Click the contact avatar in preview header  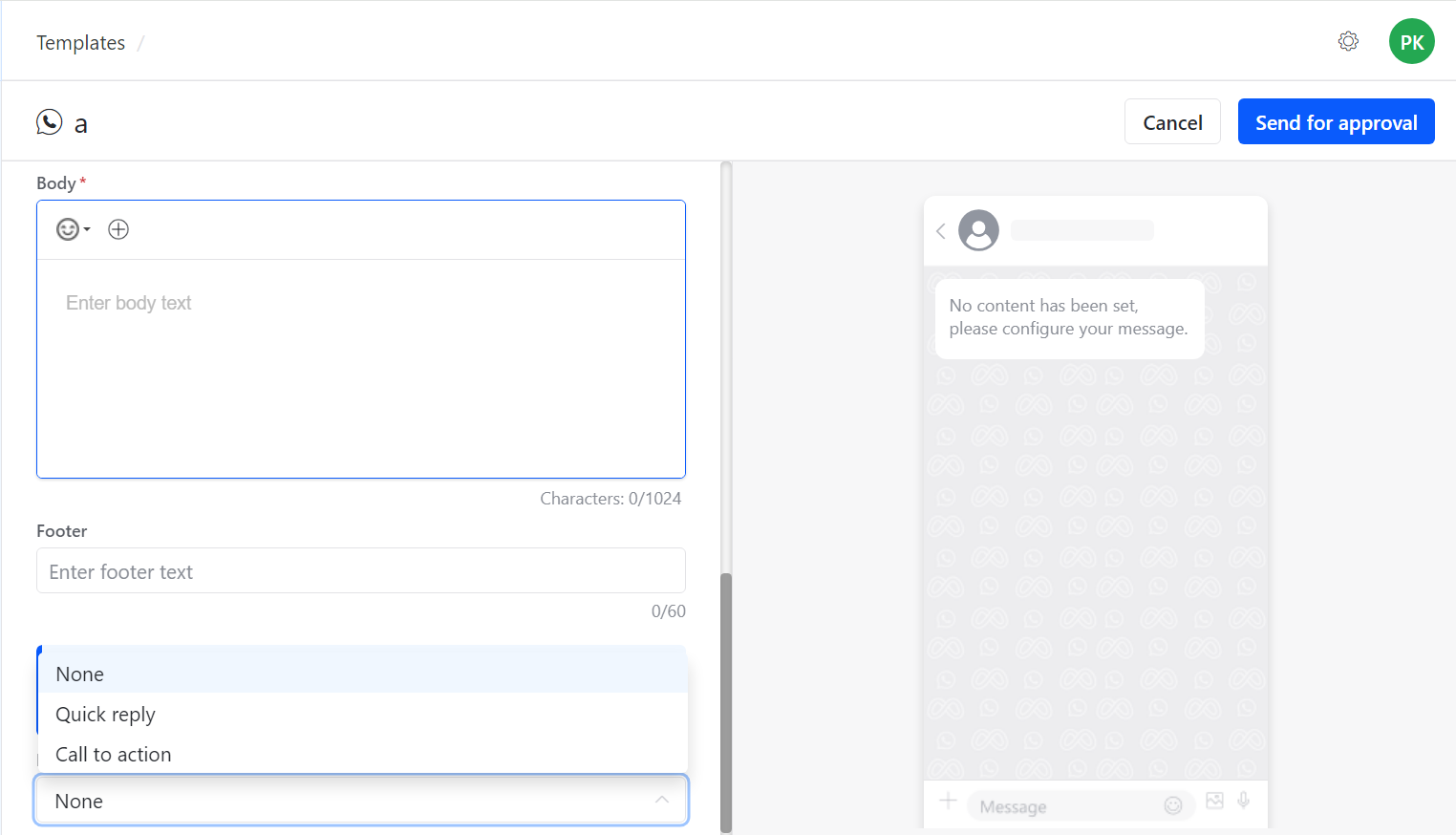(x=978, y=230)
